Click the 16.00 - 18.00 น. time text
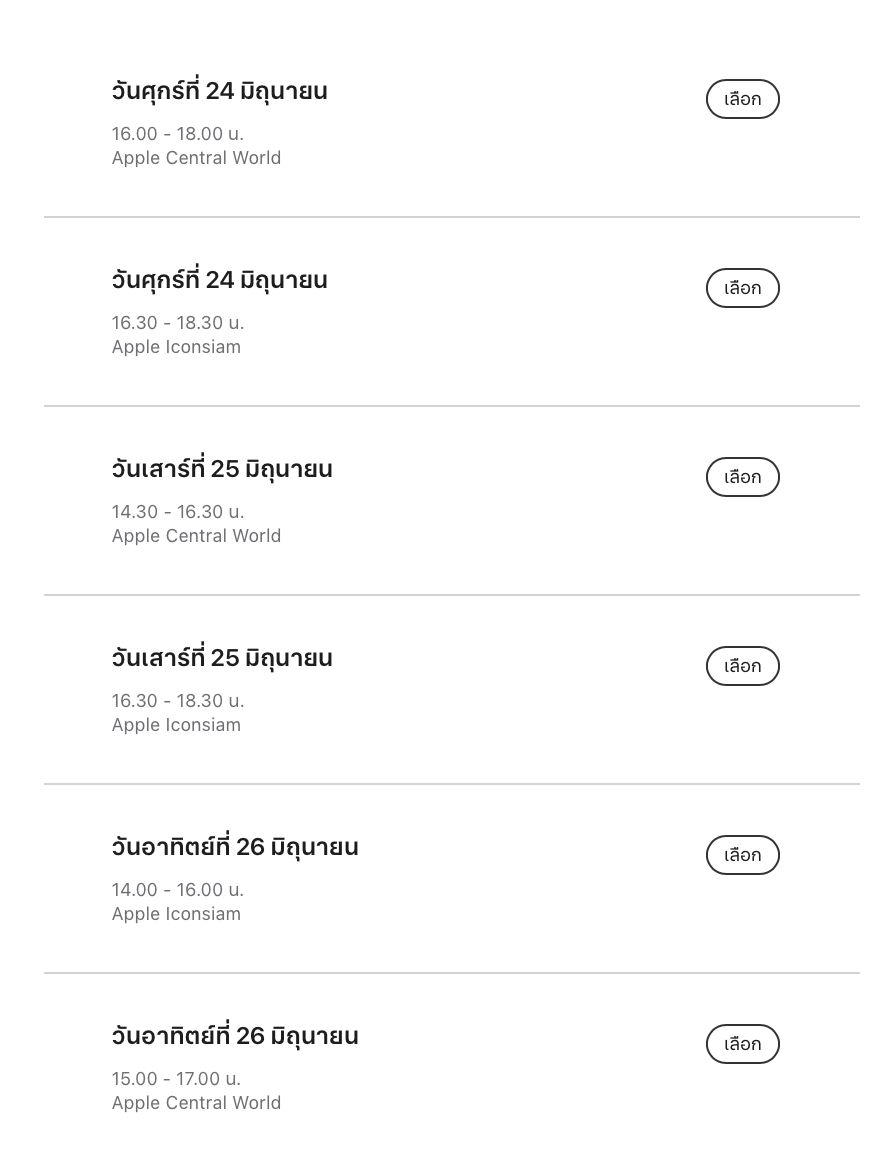Screen dimensions: 888x1154 coord(178,134)
